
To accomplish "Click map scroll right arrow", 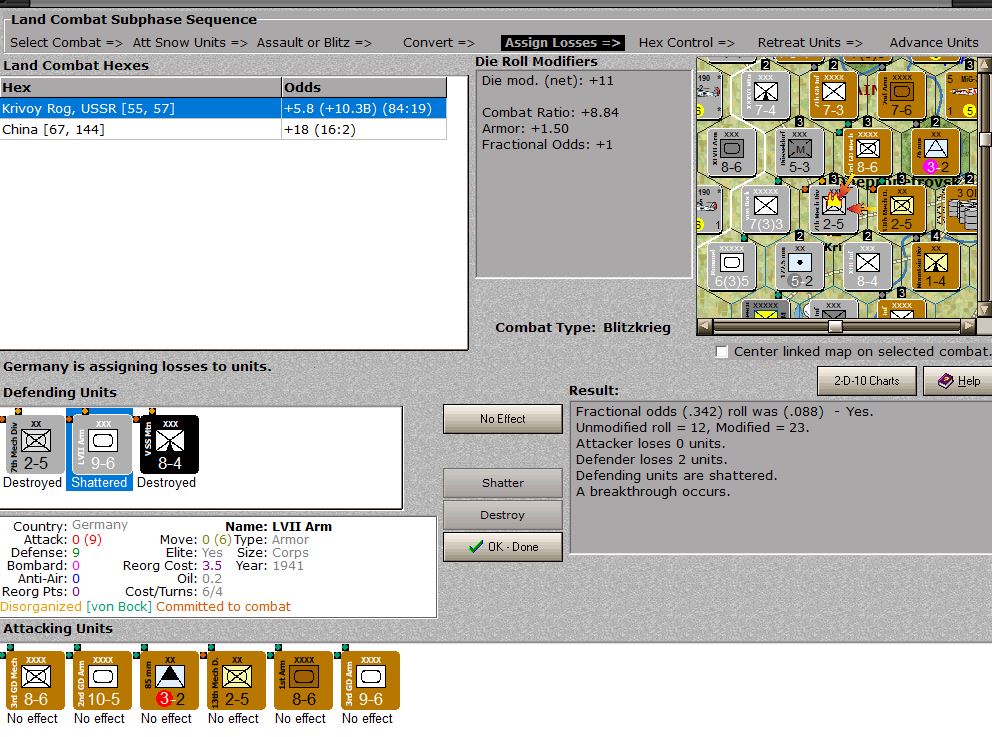I will click(x=969, y=326).
